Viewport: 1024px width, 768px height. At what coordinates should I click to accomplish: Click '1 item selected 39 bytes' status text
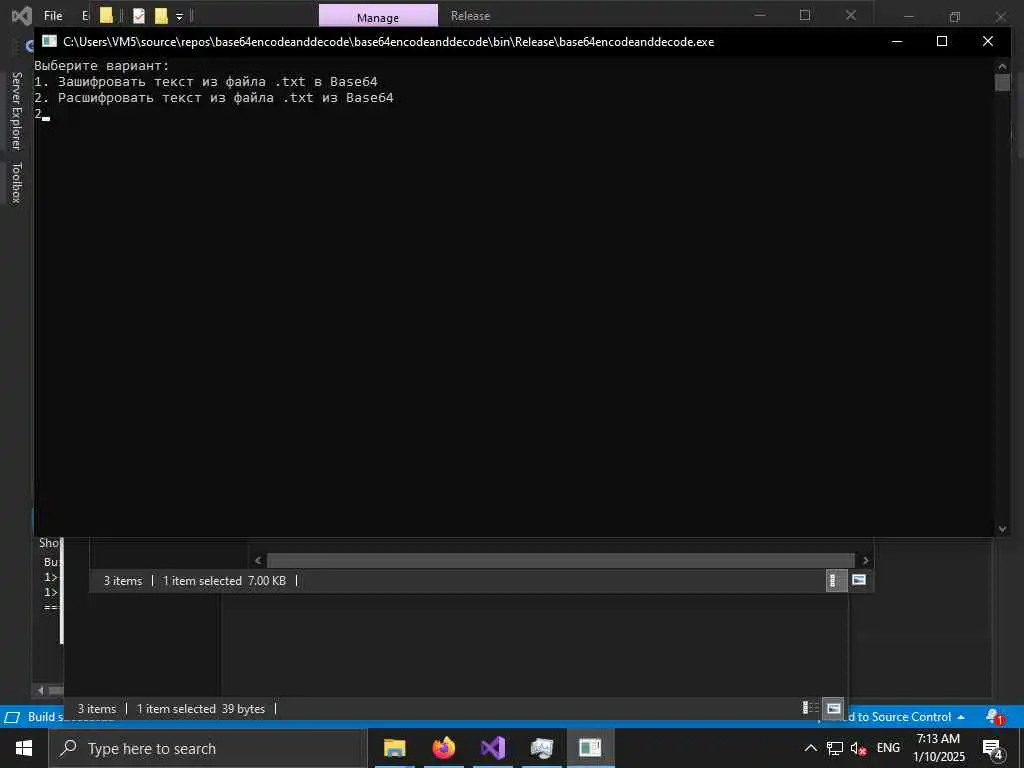click(x=201, y=709)
